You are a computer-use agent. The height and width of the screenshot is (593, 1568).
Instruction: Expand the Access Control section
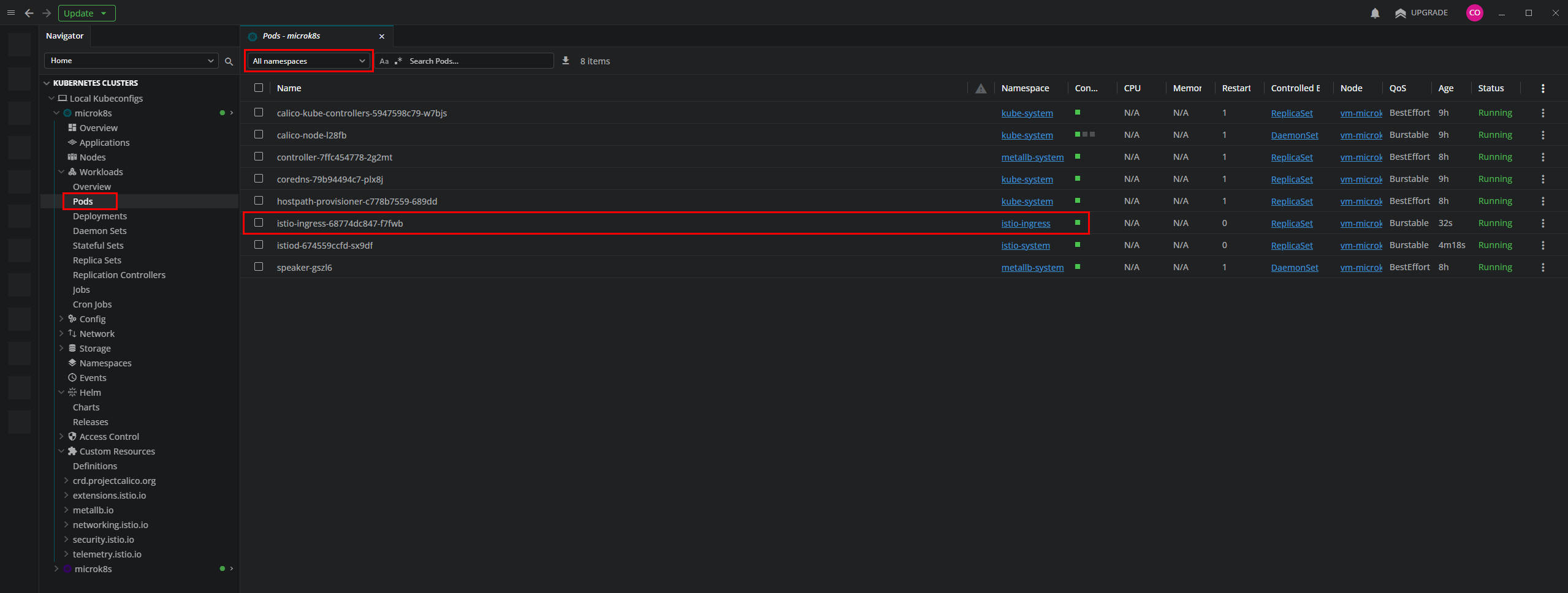[61, 437]
